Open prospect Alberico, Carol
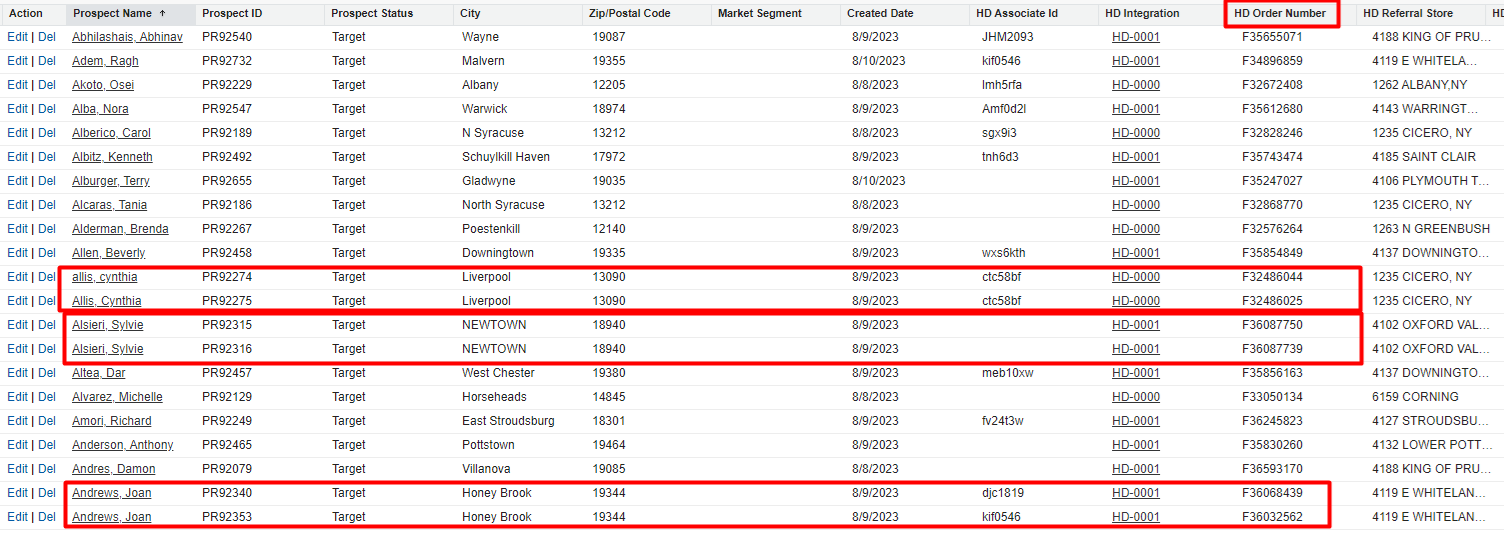Screen dimensions: 1504x535 111,133
